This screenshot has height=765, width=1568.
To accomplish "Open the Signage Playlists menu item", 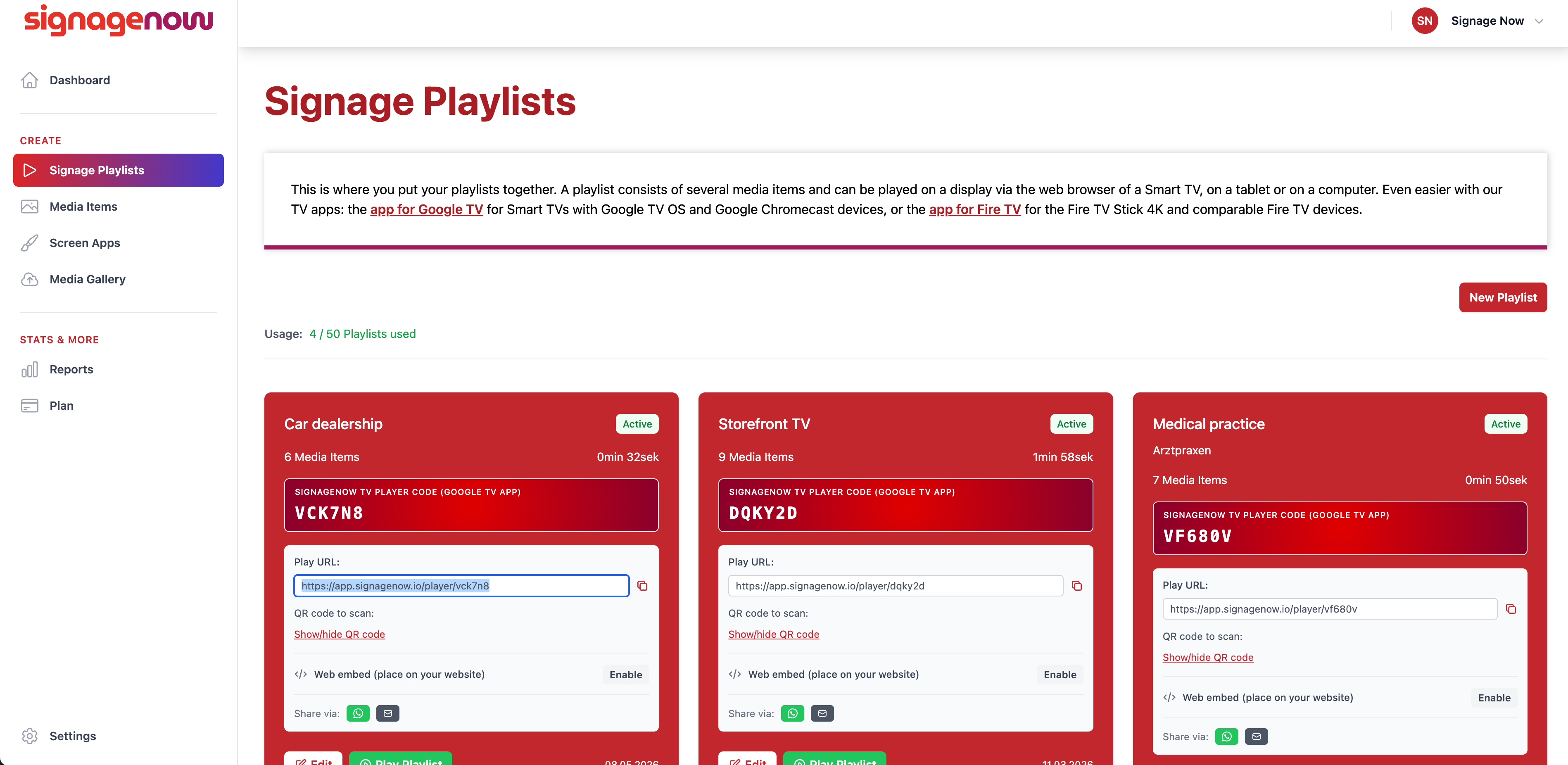I will (118, 171).
